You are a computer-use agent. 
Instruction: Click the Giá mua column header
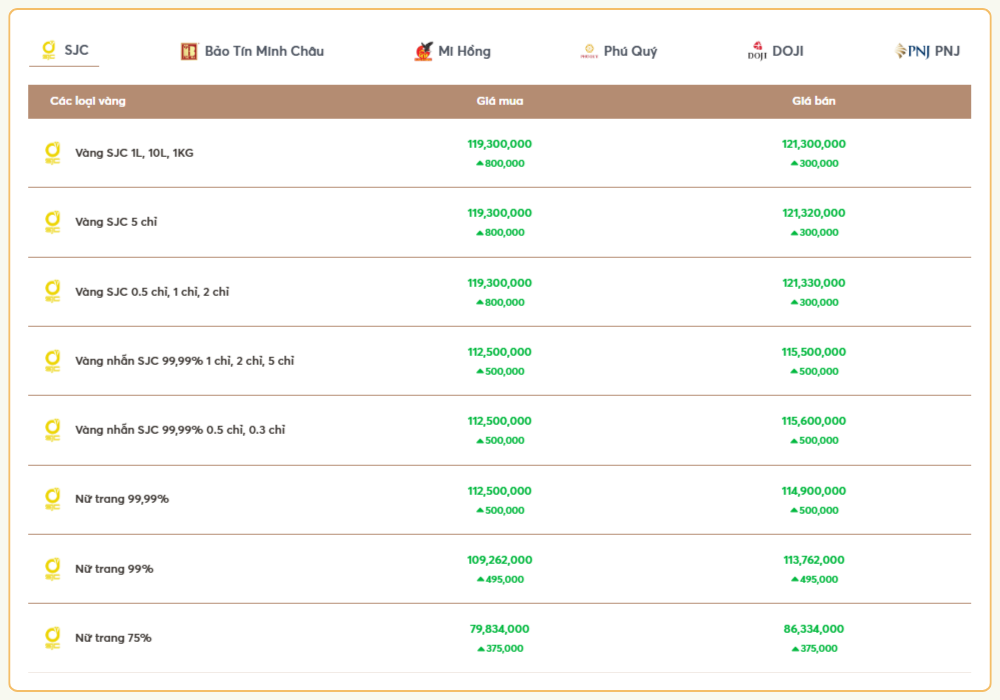pyautogui.click(x=499, y=101)
